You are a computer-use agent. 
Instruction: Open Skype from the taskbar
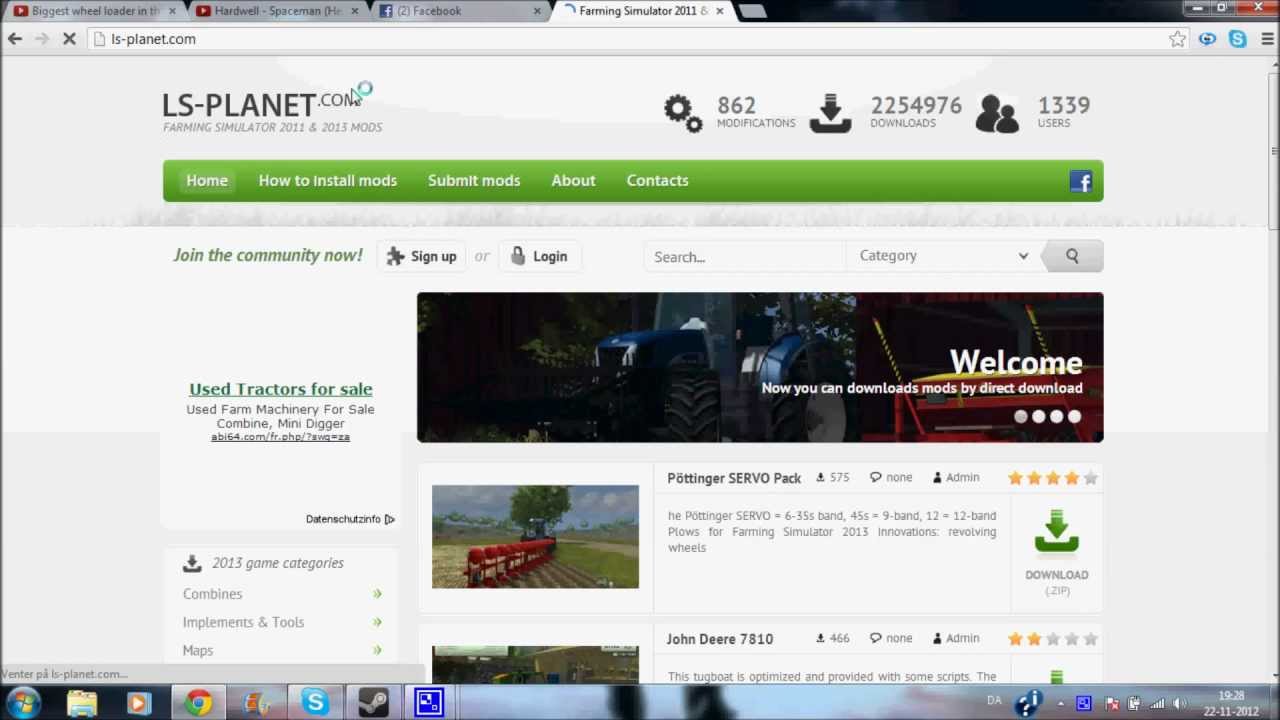315,702
